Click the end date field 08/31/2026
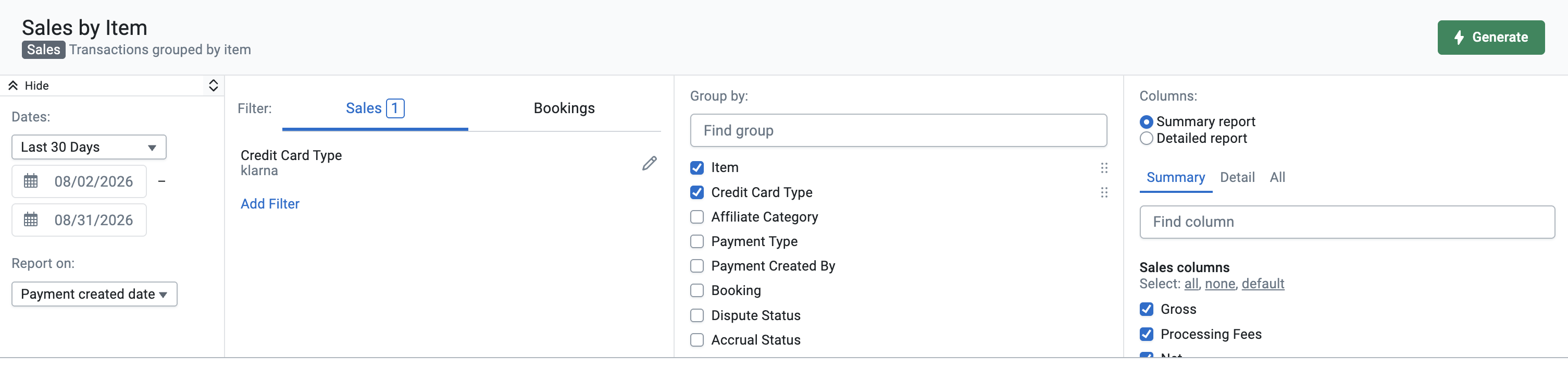This screenshot has height=367, width=1568. click(79, 219)
